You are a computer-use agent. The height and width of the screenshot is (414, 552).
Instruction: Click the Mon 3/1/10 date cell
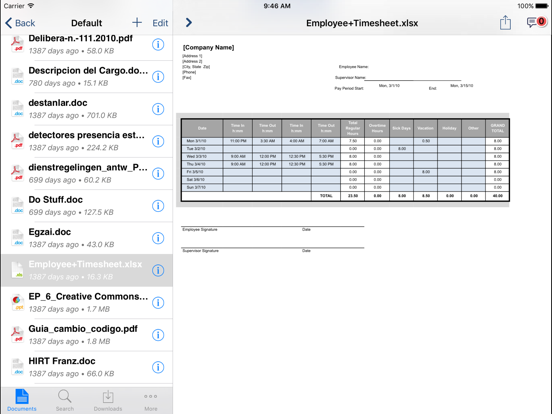pos(202,141)
